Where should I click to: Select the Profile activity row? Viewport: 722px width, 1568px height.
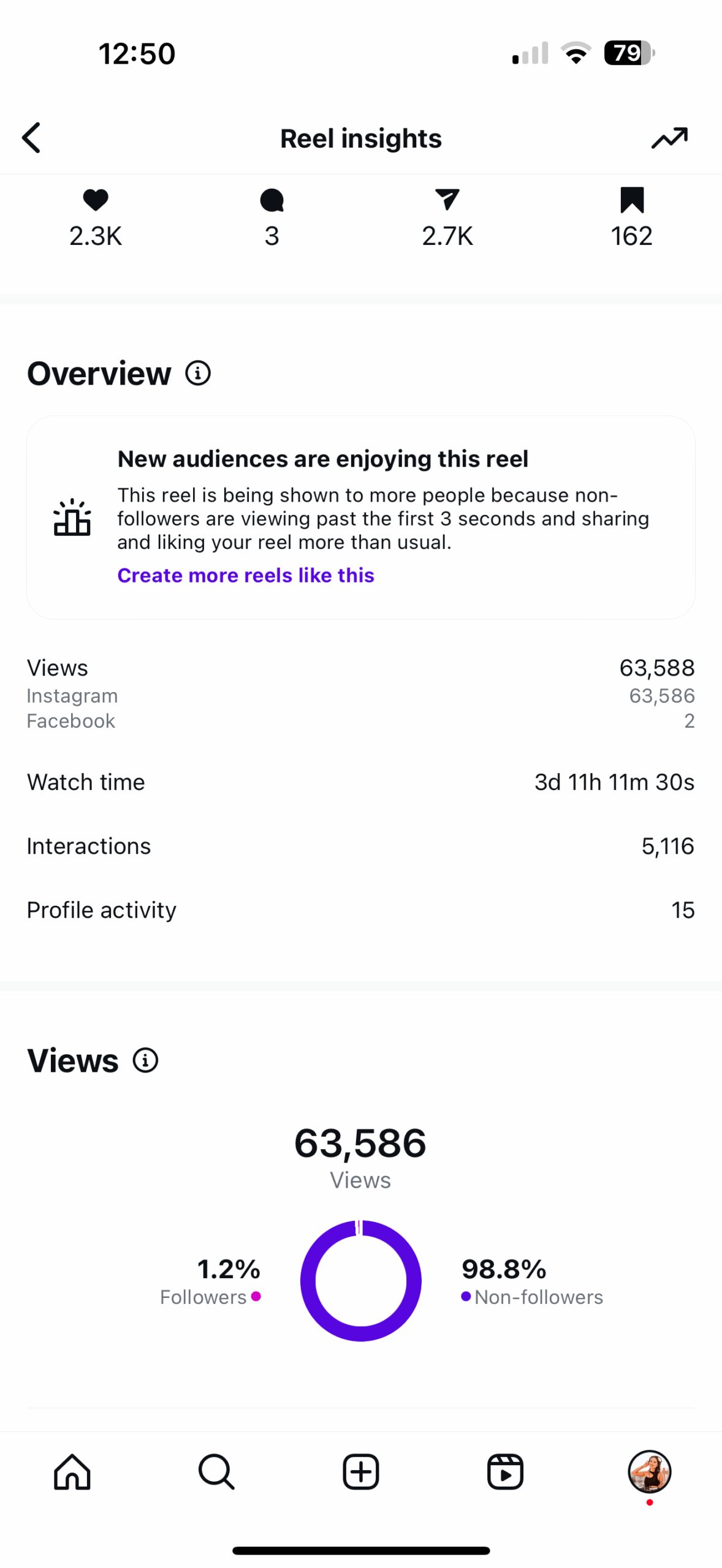[x=360, y=910]
